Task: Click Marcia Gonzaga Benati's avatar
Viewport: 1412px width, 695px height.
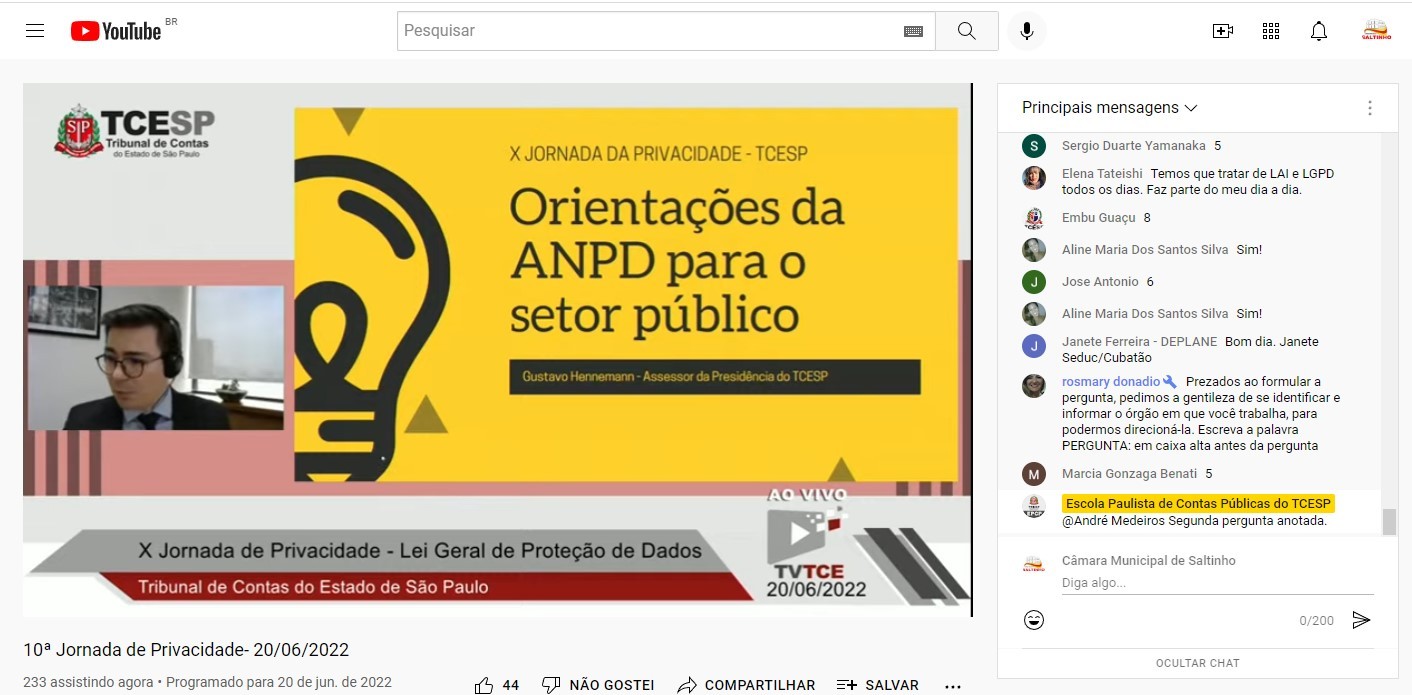Action: [1034, 474]
